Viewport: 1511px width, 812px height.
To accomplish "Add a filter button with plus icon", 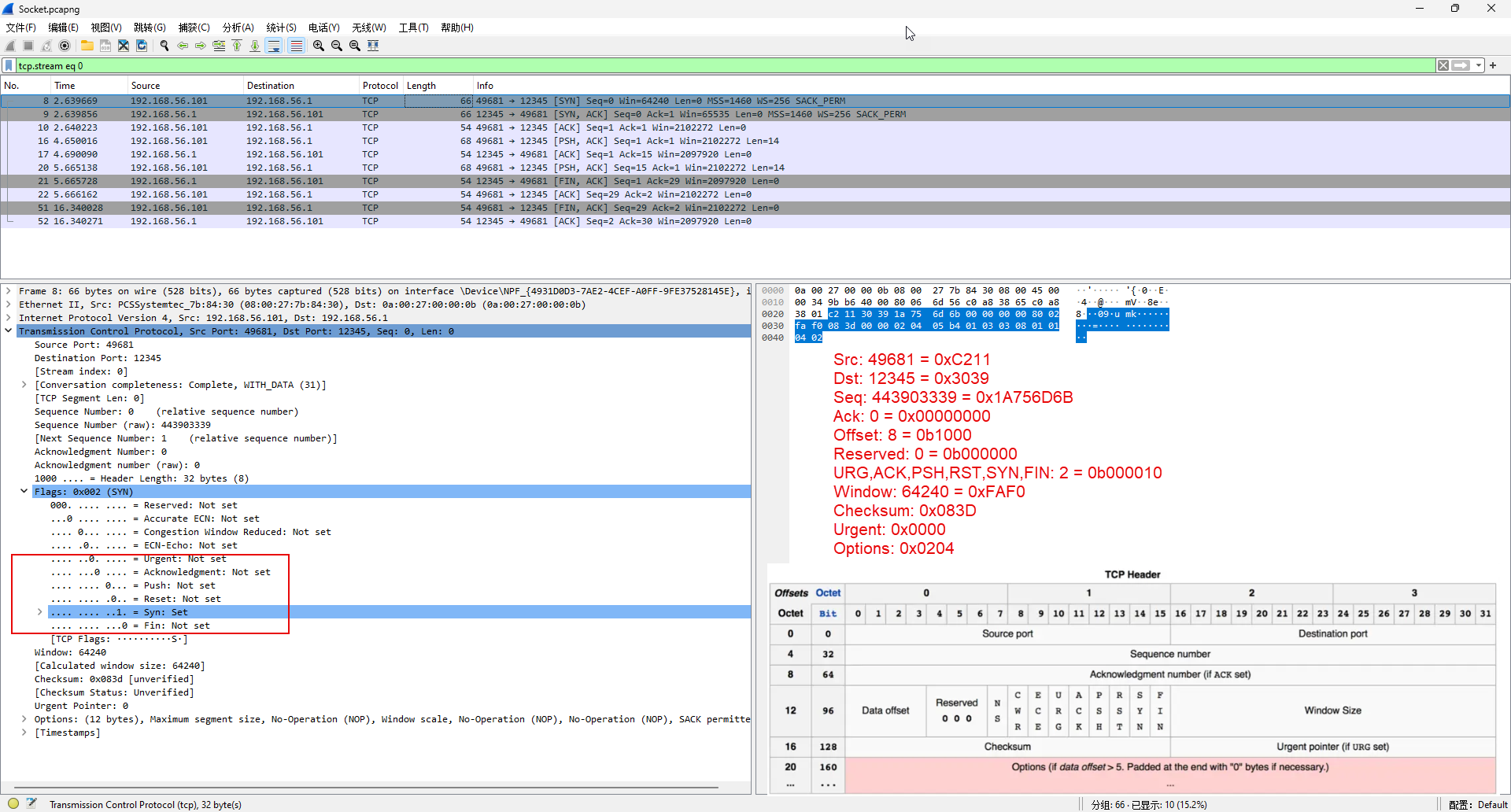I will (x=1493, y=65).
